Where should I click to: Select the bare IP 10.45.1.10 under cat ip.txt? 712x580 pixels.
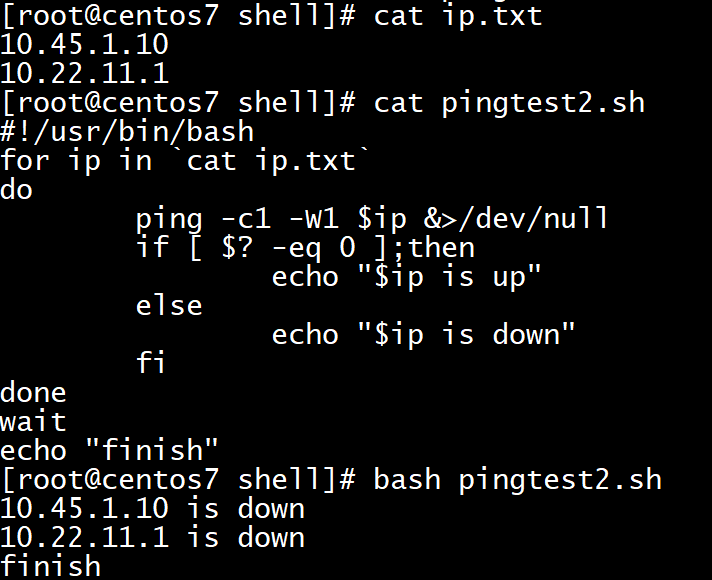[84, 45]
